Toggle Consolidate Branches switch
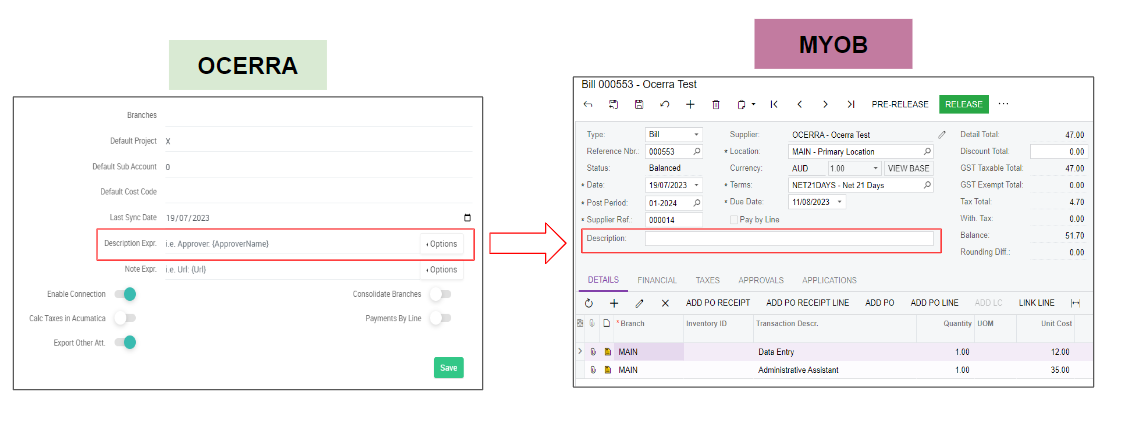Image resolution: width=1148 pixels, height=422 pixels. pyautogui.click(x=440, y=294)
